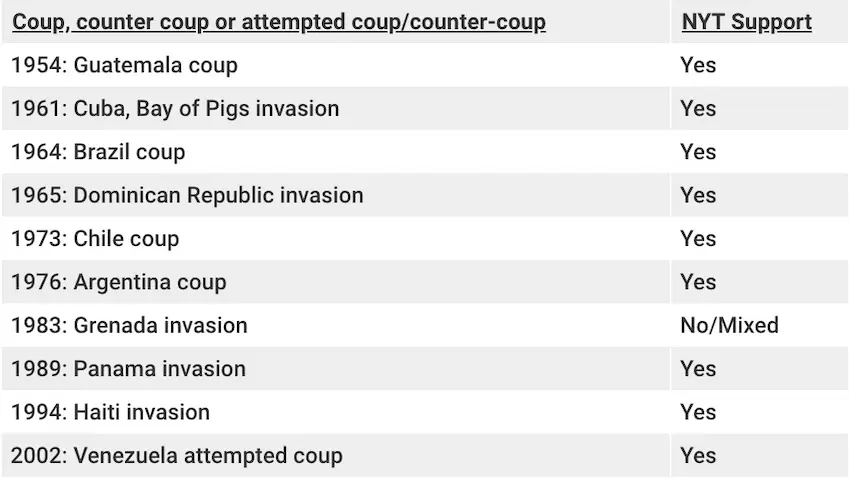Click 'Yes' in the Bay of Pigs row
This screenshot has height=478, width=850.
pos(698,108)
